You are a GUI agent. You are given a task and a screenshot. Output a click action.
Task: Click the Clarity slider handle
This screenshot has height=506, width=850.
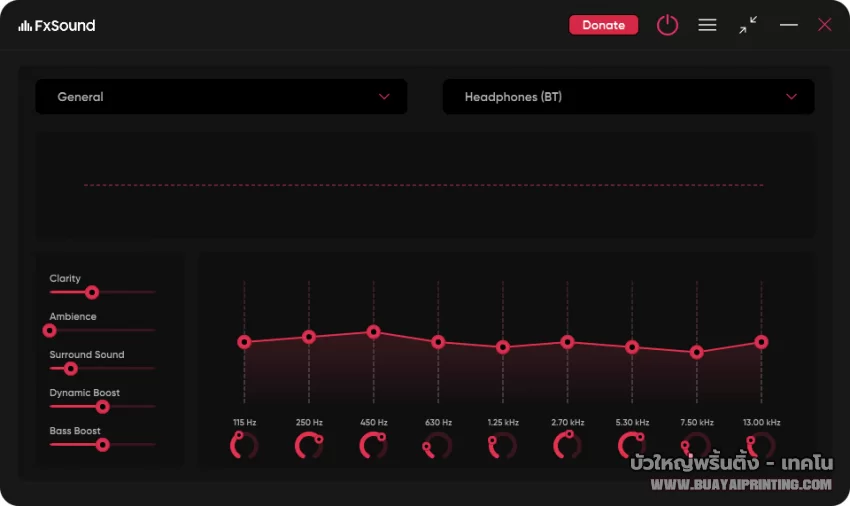92,293
